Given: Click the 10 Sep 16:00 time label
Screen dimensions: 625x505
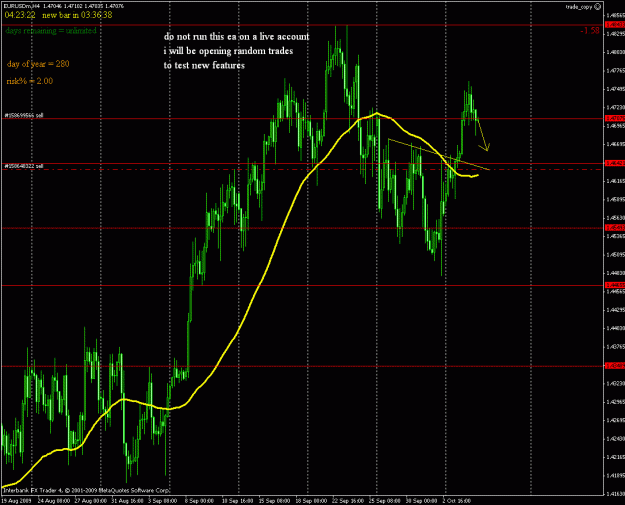Looking at the screenshot, I should point(237,501).
